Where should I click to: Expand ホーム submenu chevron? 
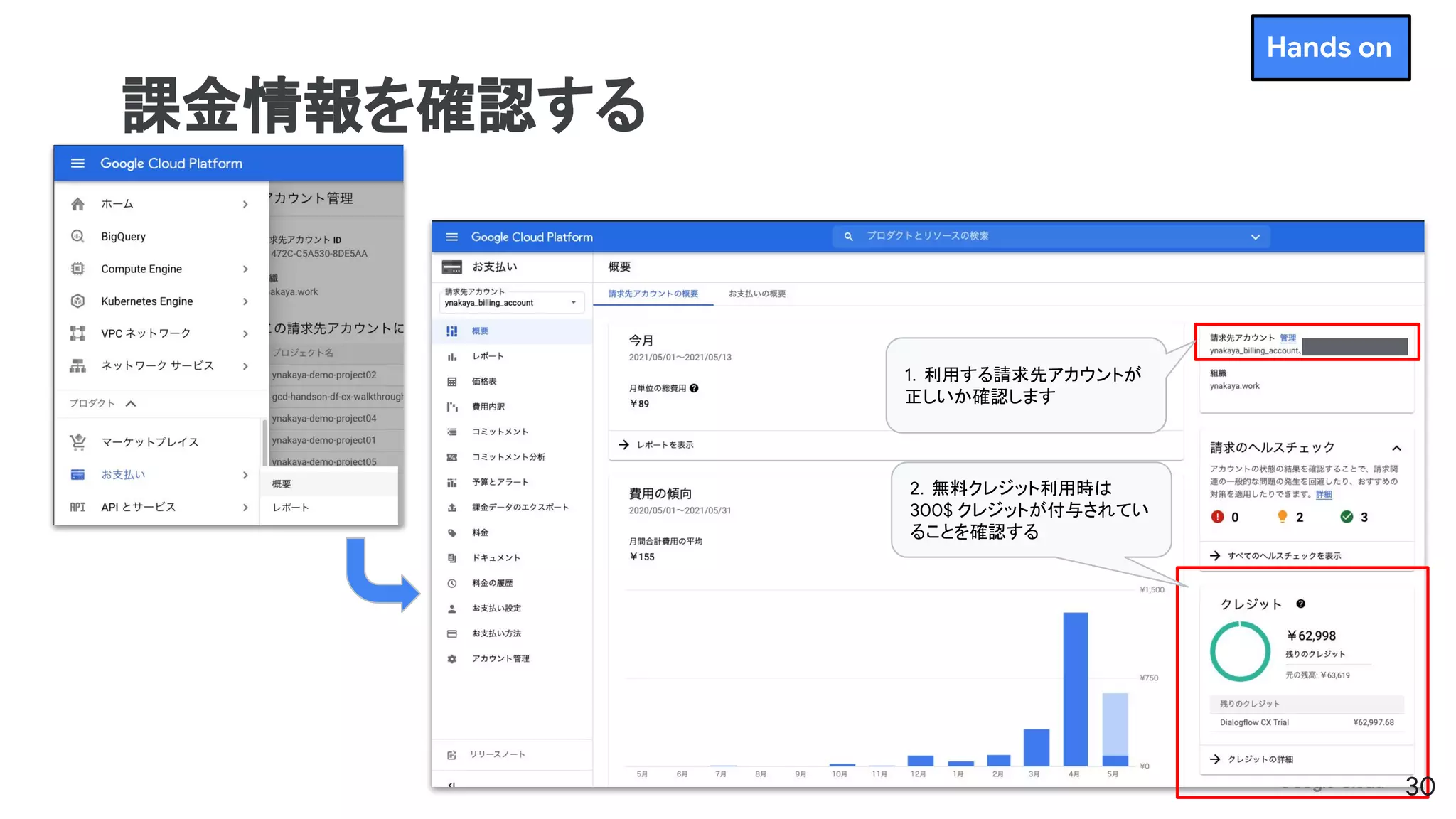coord(245,204)
